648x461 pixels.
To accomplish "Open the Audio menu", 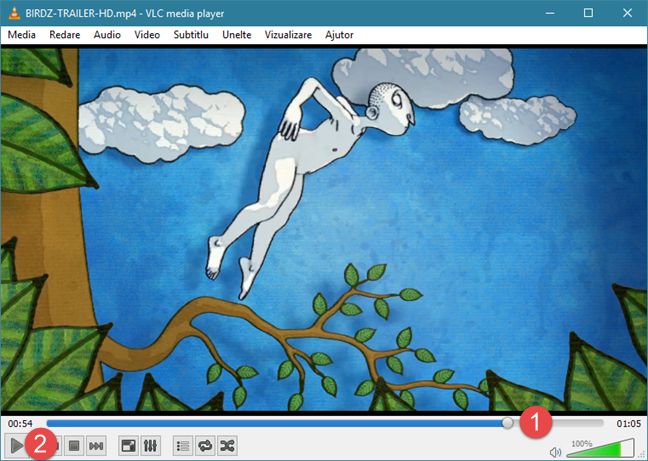I will (x=107, y=35).
